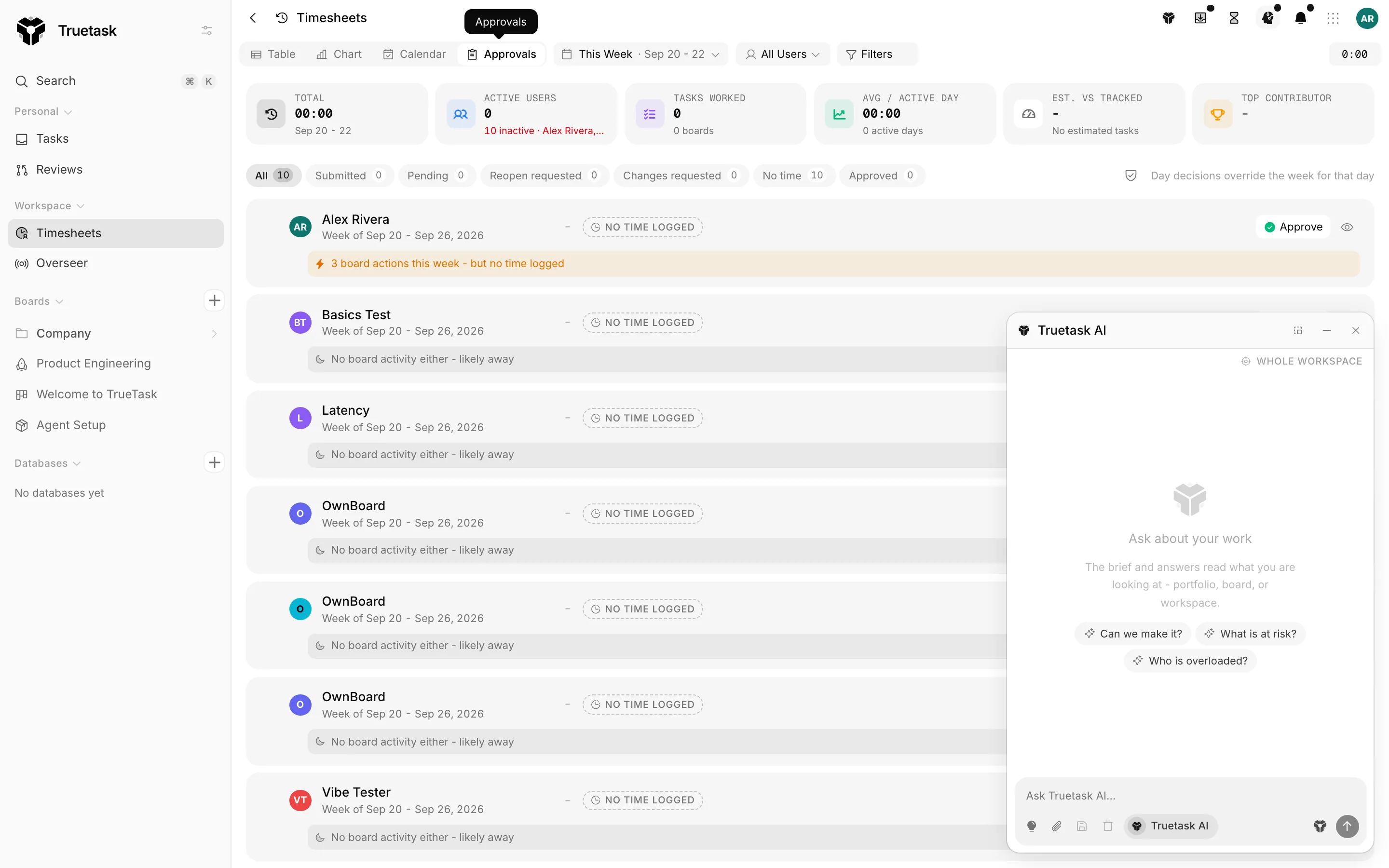Ask 'Who is overloaded?' suggestion

pyautogui.click(x=1190, y=661)
